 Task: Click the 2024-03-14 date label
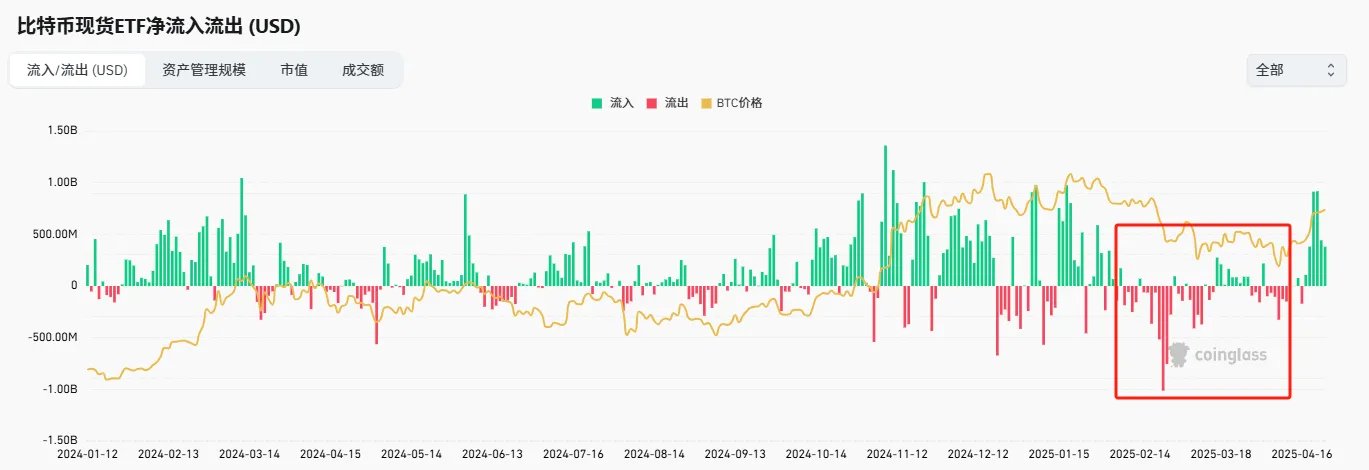pyautogui.click(x=248, y=454)
